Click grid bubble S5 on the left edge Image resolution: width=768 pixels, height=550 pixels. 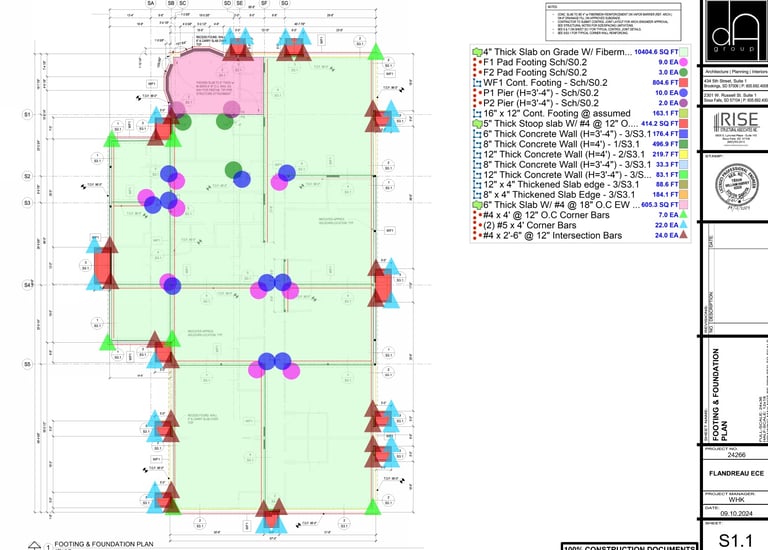(27, 364)
